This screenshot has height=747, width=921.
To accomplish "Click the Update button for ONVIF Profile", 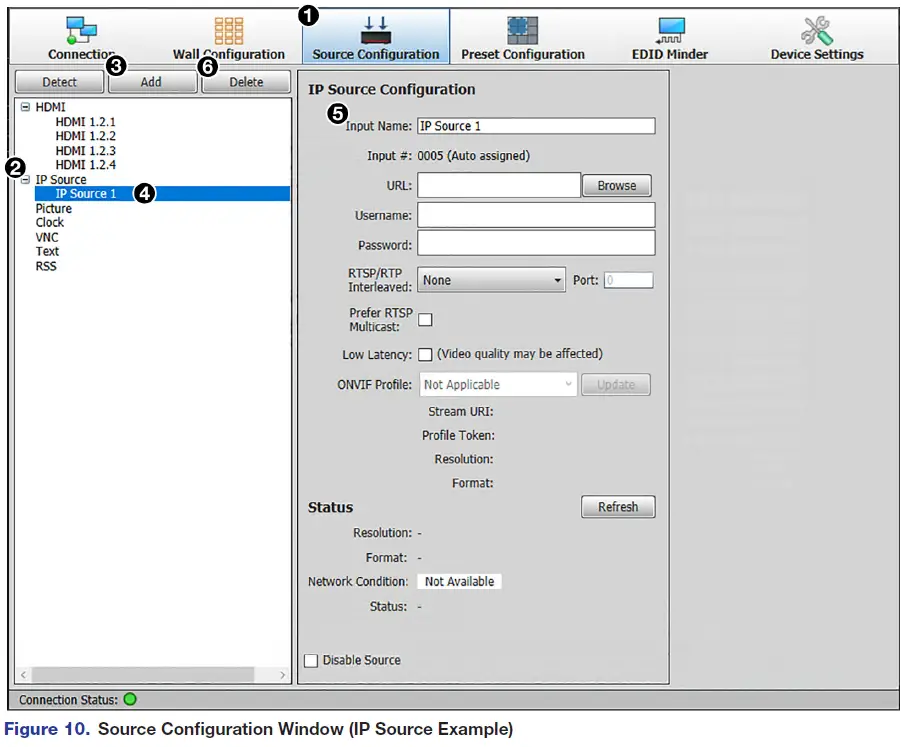I will tap(616, 385).
